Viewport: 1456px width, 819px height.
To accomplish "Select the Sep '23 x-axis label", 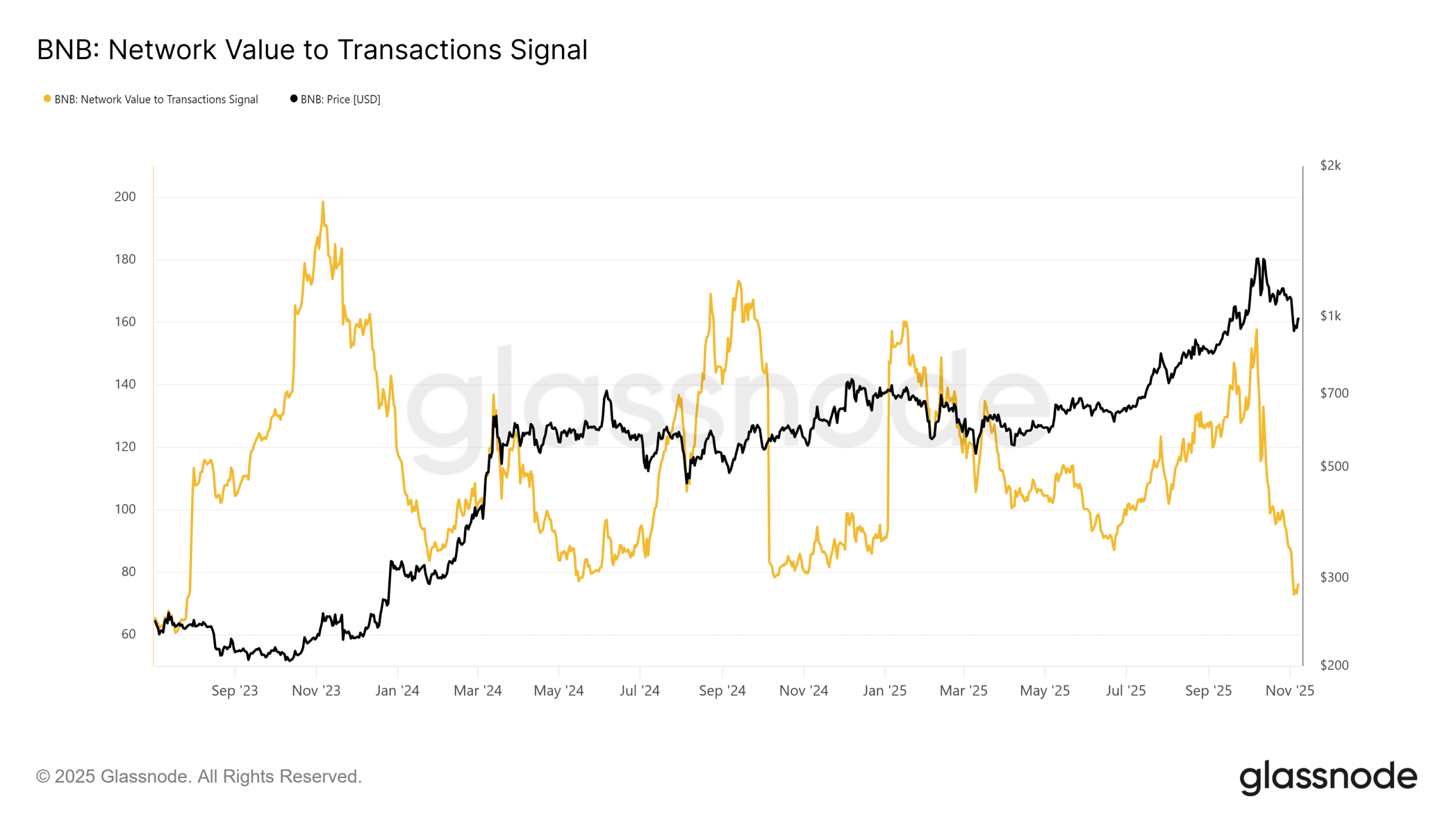I will click(x=234, y=690).
